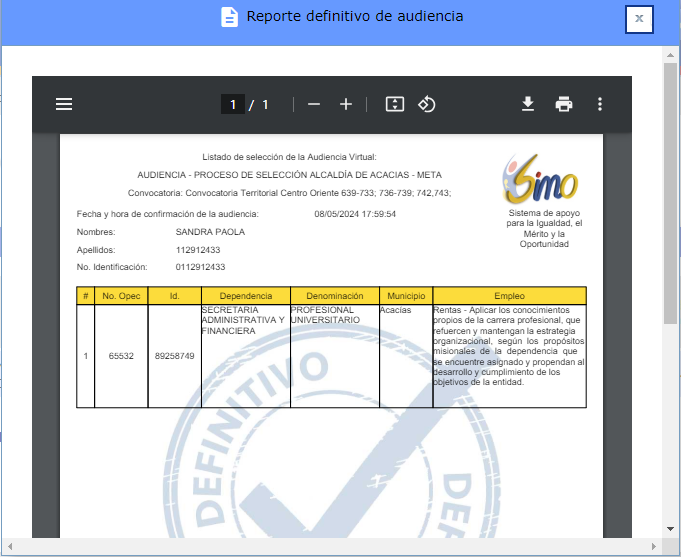Open the three-dot more actions menu
The width and height of the screenshot is (681, 557).
pos(600,104)
